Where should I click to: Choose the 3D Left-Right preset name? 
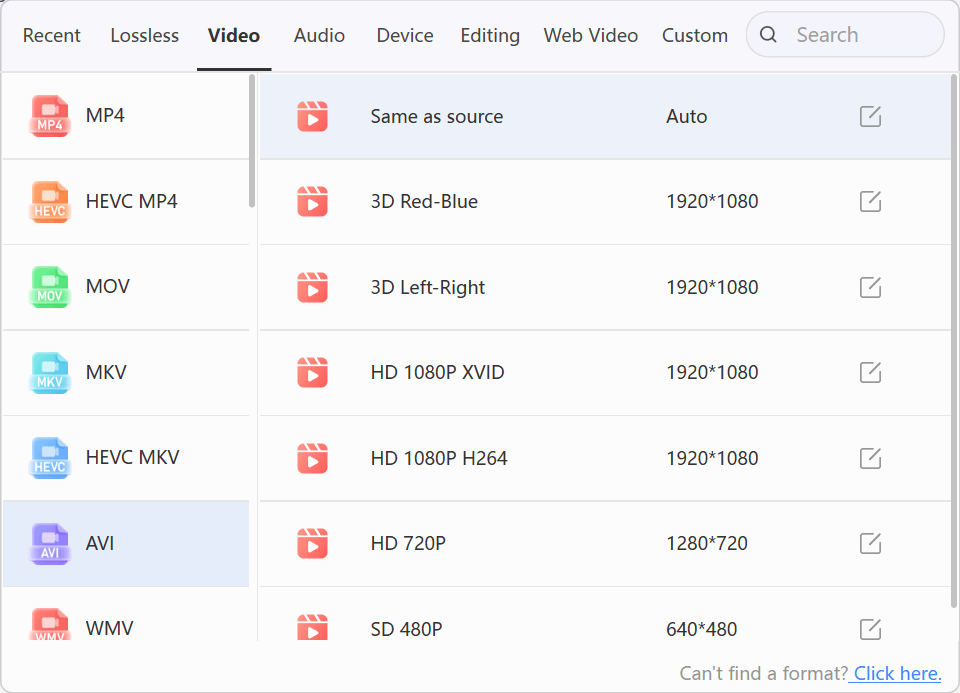(427, 287)
